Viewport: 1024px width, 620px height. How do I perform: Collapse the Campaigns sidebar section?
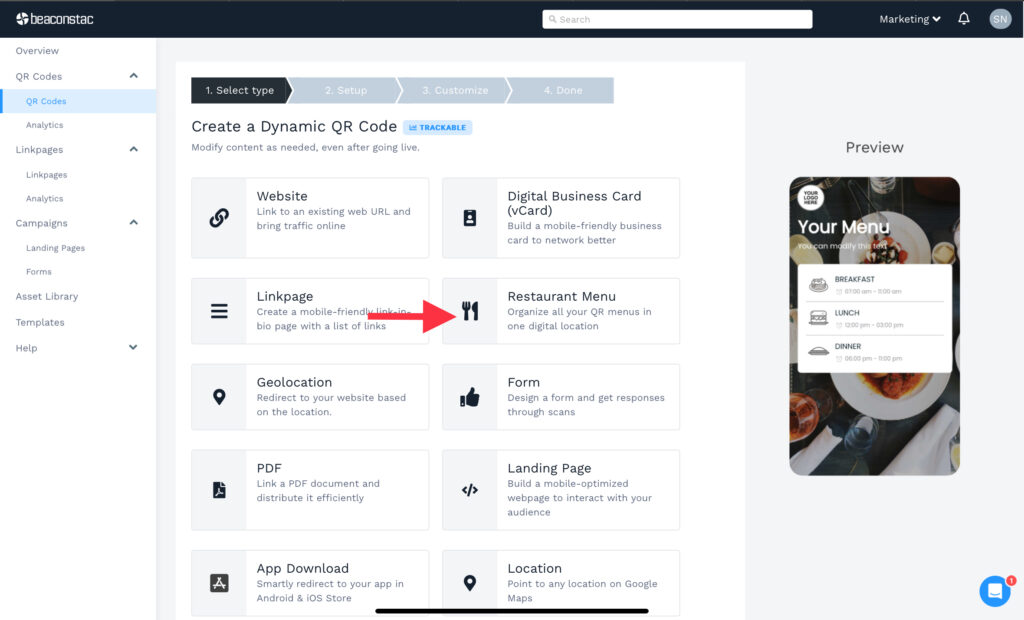pyautogui.click(x=132, y=223)
